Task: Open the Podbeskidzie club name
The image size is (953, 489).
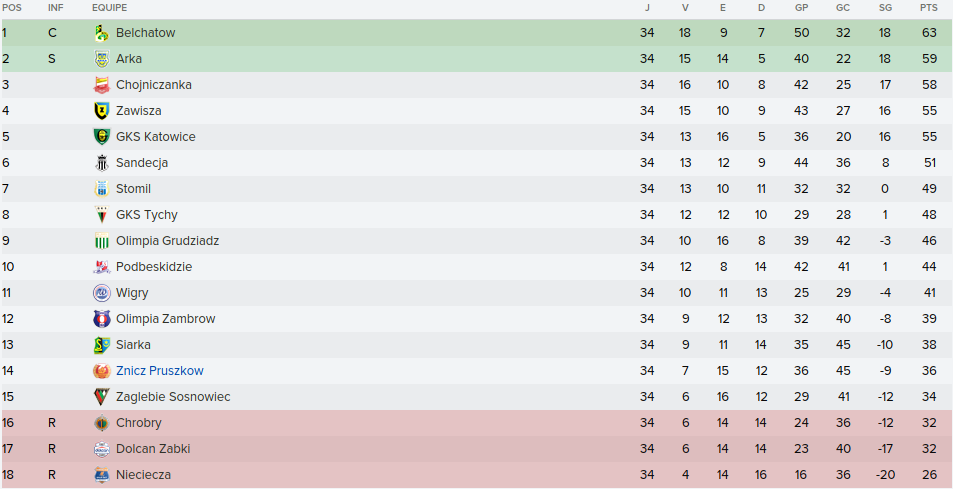Action: point(153,267)
